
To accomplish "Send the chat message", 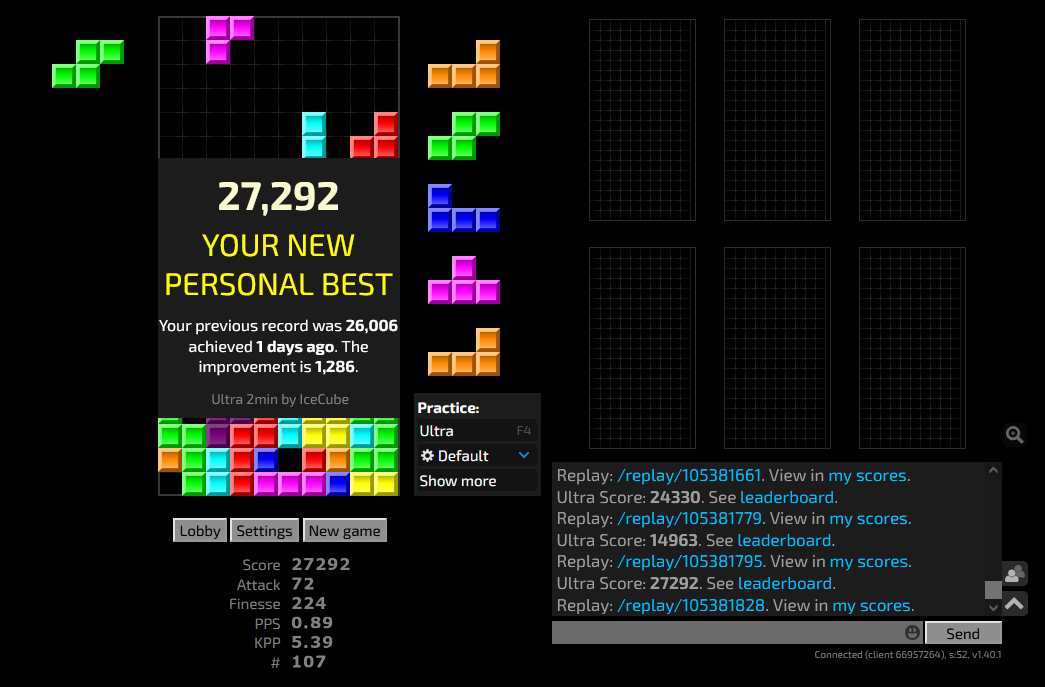I will [963, 633].
